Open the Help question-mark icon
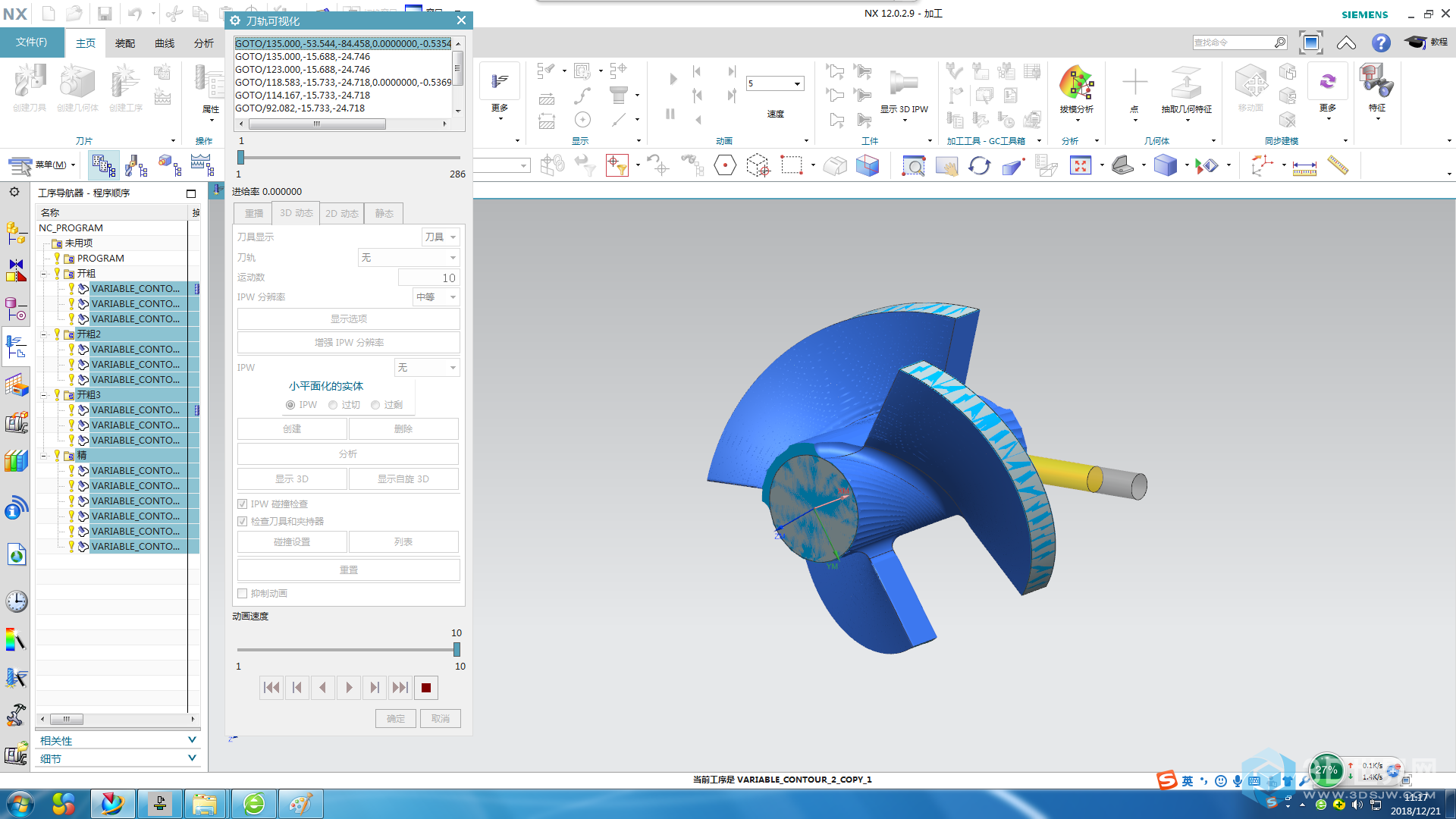This screenshot has width=1456, height=819. (x=1381, y=42)
